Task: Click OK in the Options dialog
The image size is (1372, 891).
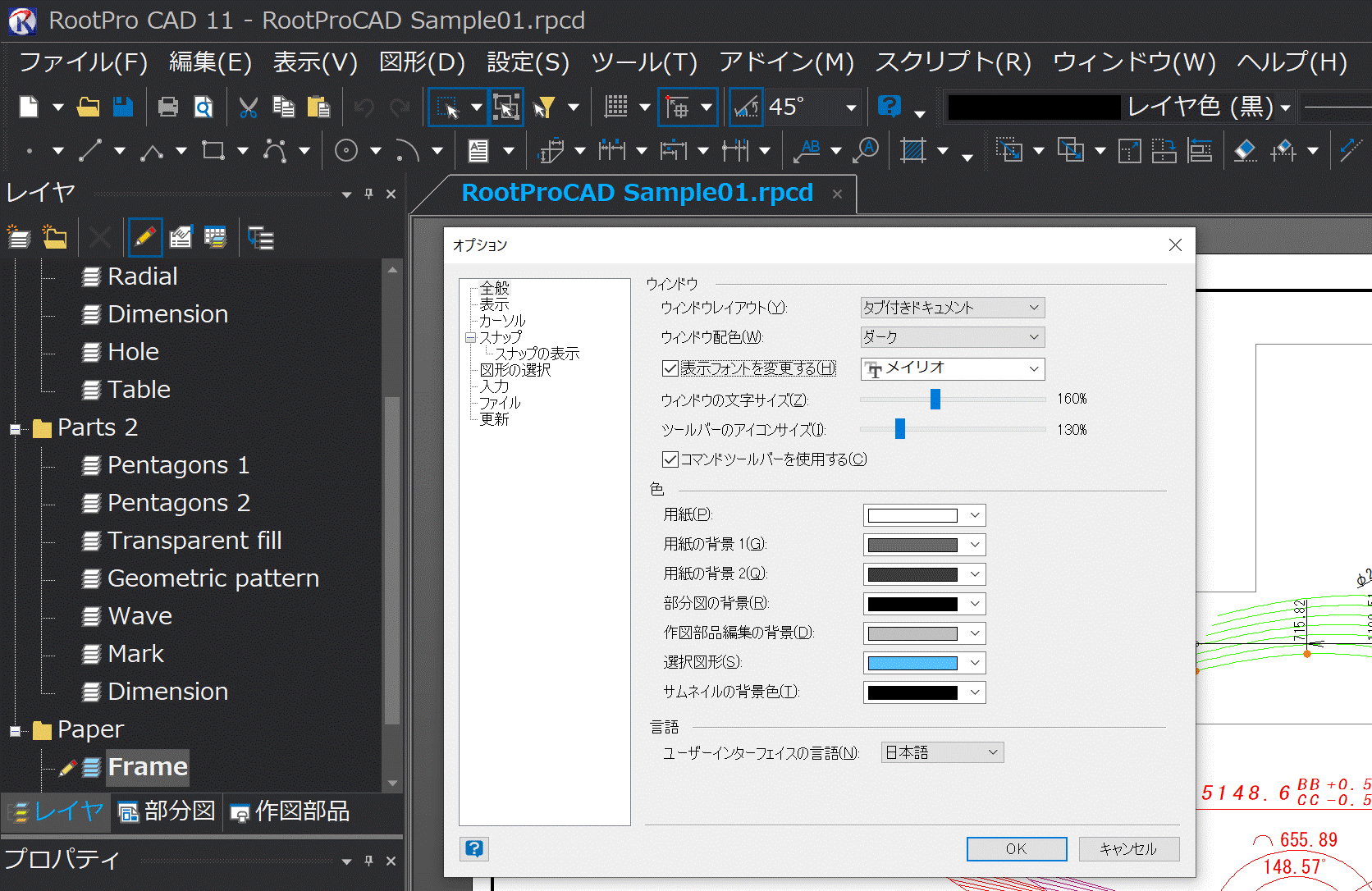Action: click(x=1017, y=848)
